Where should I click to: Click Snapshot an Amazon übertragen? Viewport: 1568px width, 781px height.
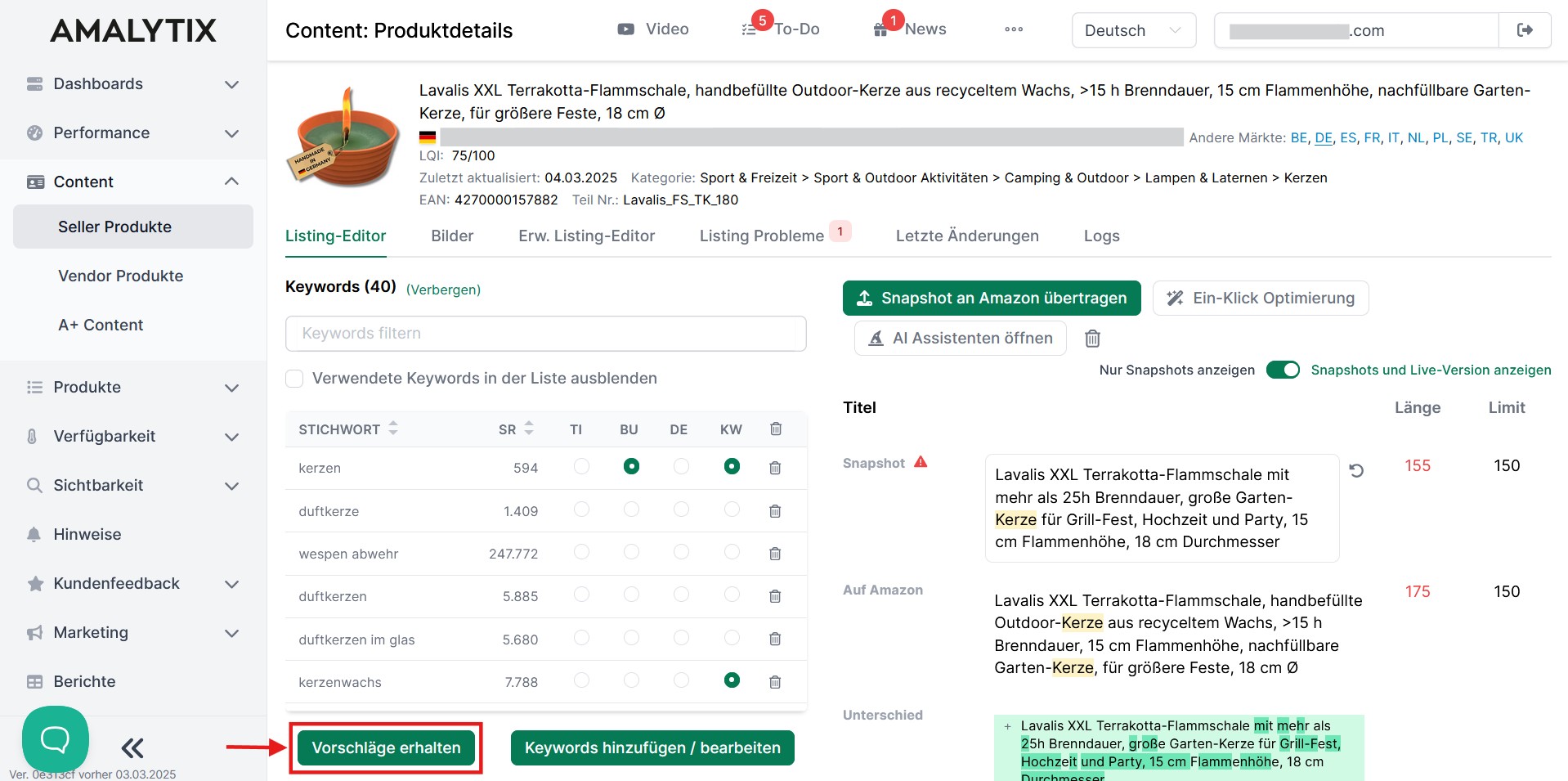[992, 298]
